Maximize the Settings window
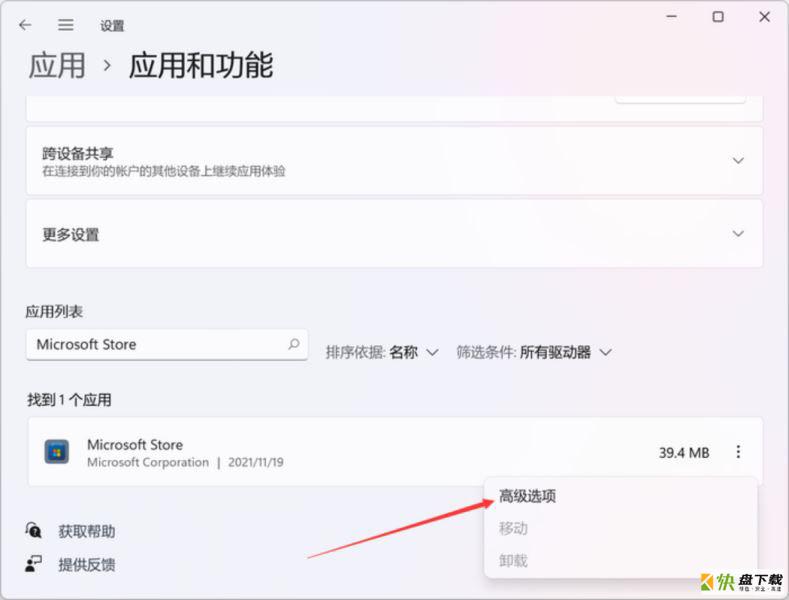Image resolution: width=789 pixels, height=600 pixels. tap(718, 17)
